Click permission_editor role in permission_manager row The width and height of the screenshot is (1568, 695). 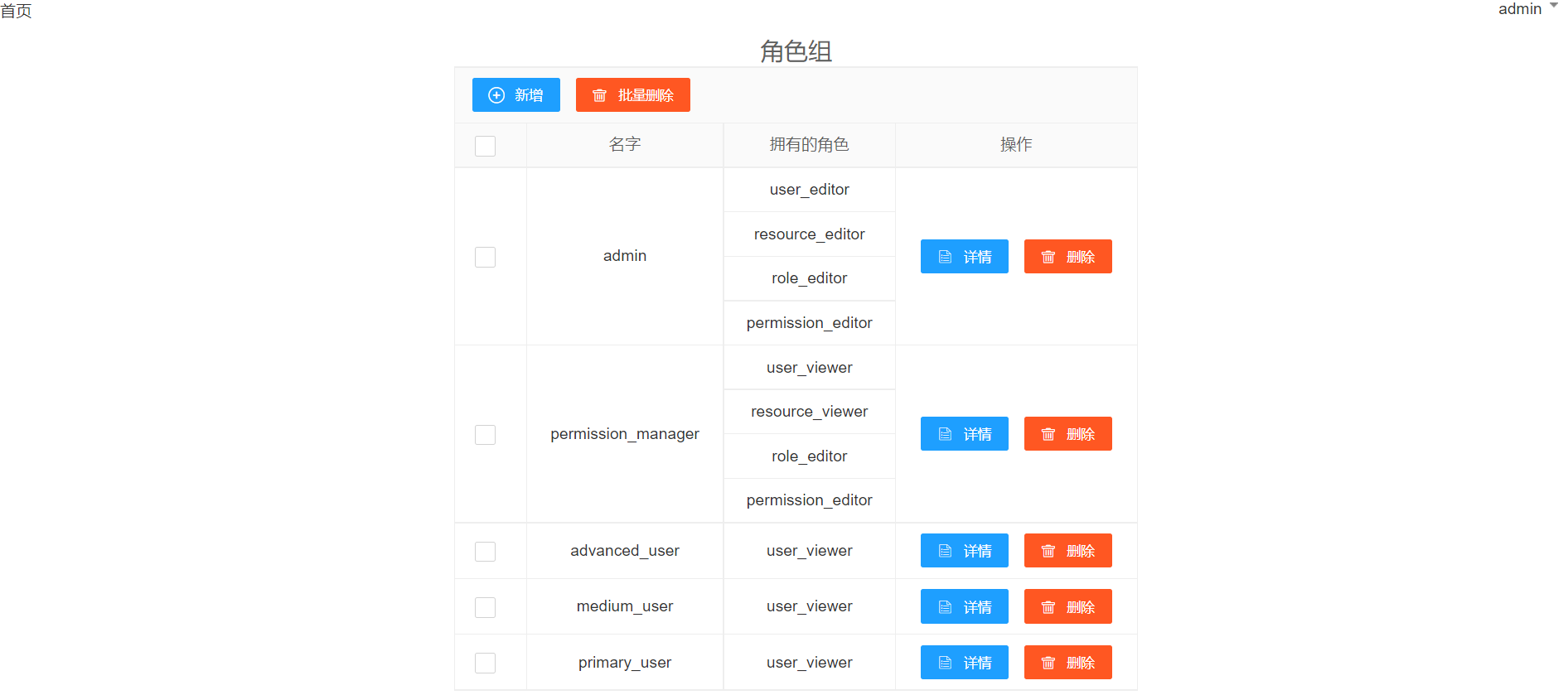pos(809,500)
